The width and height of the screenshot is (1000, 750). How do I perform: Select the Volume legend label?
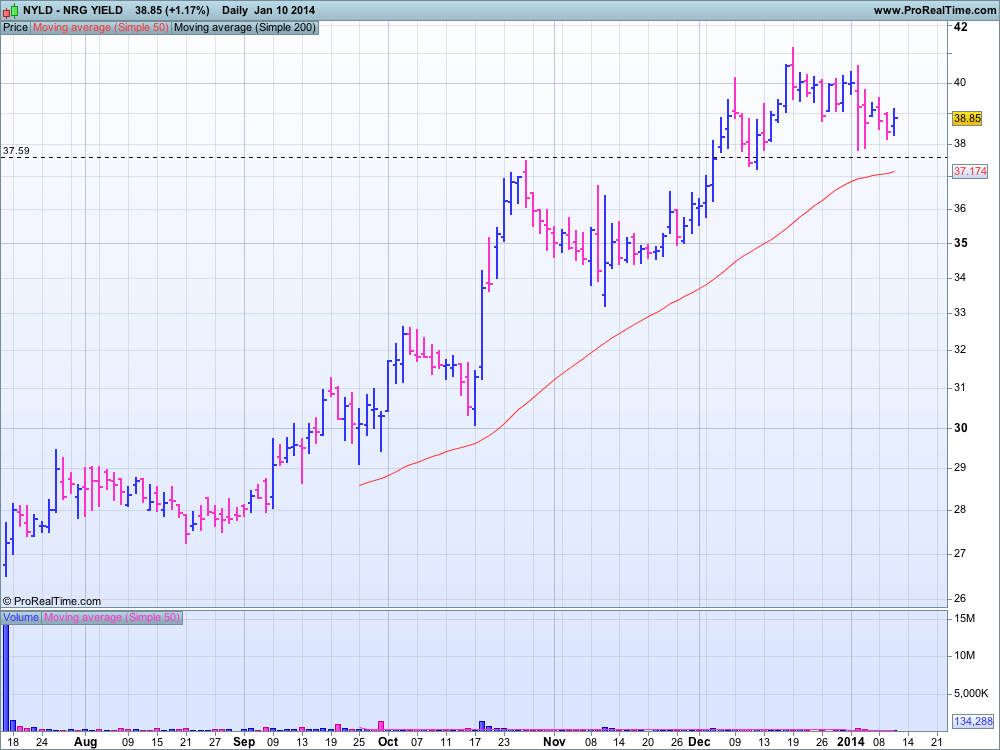[x=21, y=617]
